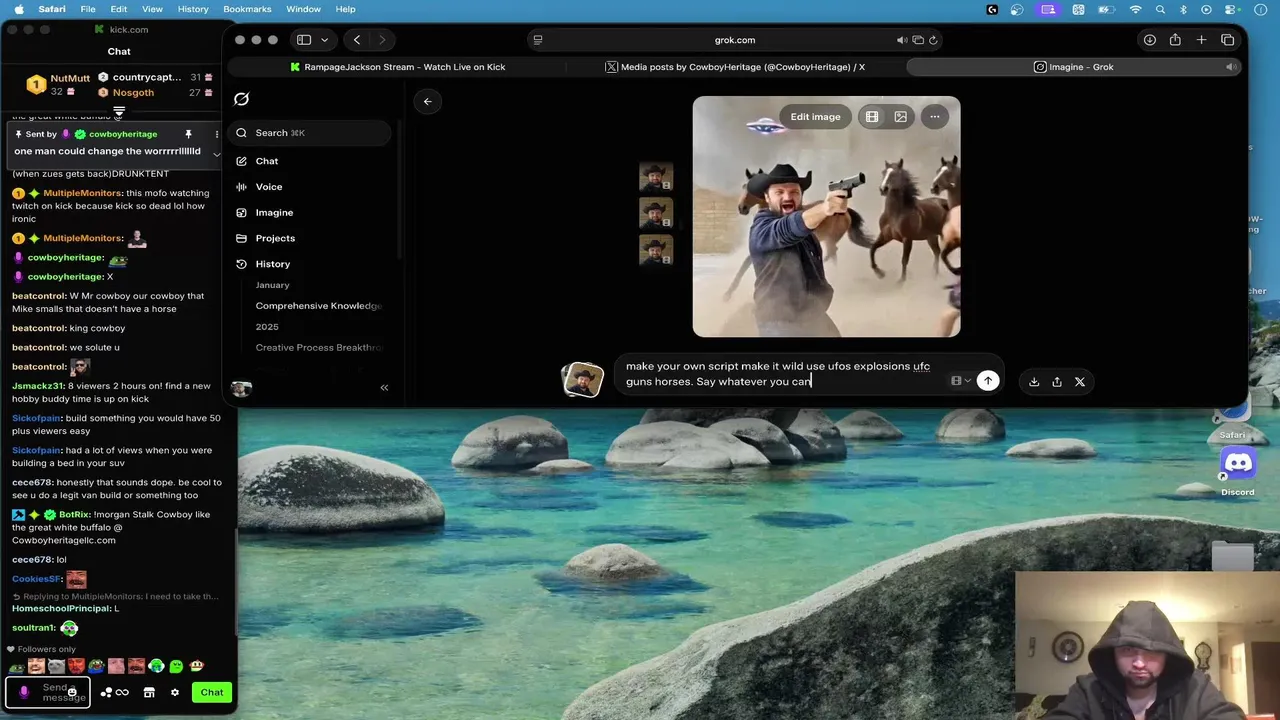
Task: Open Wi-Fi status in the menu bar
Action: click(1135, 9)
